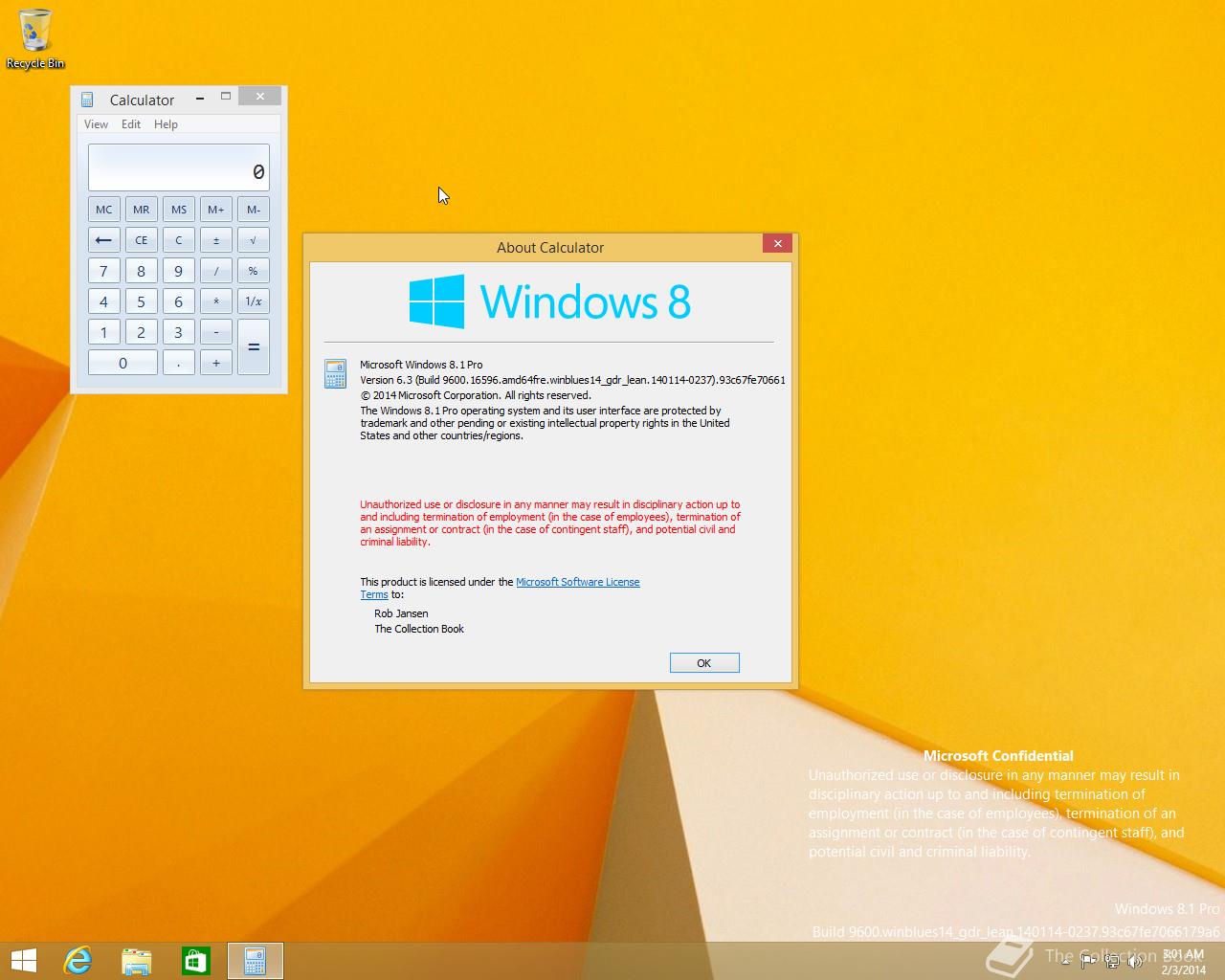
Task: Open the View menu in Calculator
Action: [x=96, y=124]
